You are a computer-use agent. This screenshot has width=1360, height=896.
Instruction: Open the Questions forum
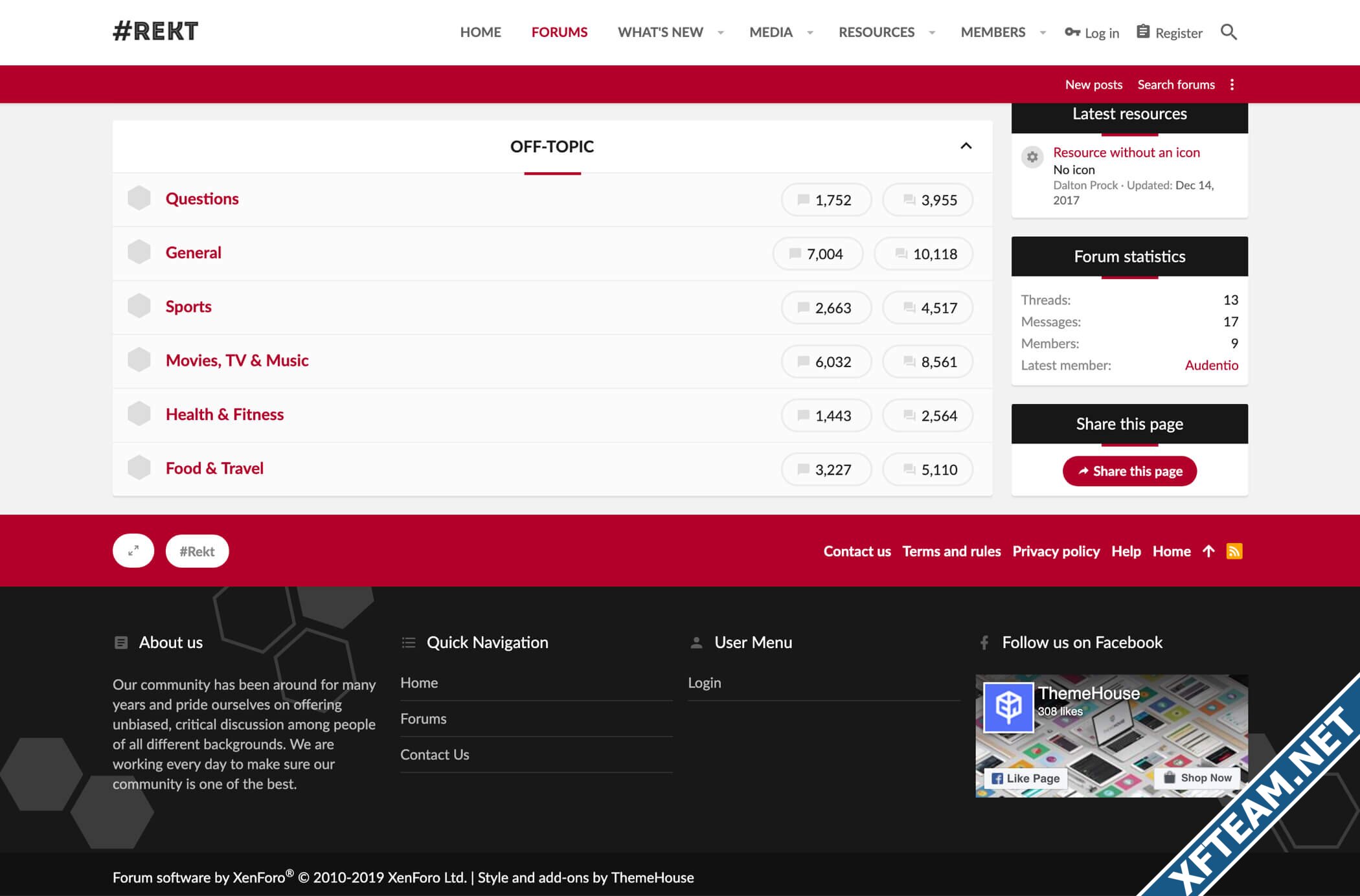[x=202, y=199]
